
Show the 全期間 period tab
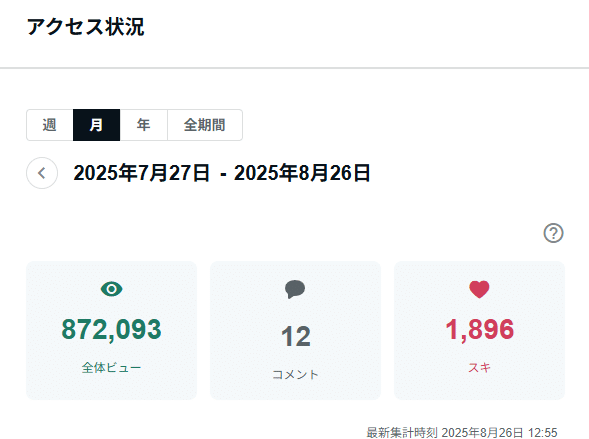point(205,125)
